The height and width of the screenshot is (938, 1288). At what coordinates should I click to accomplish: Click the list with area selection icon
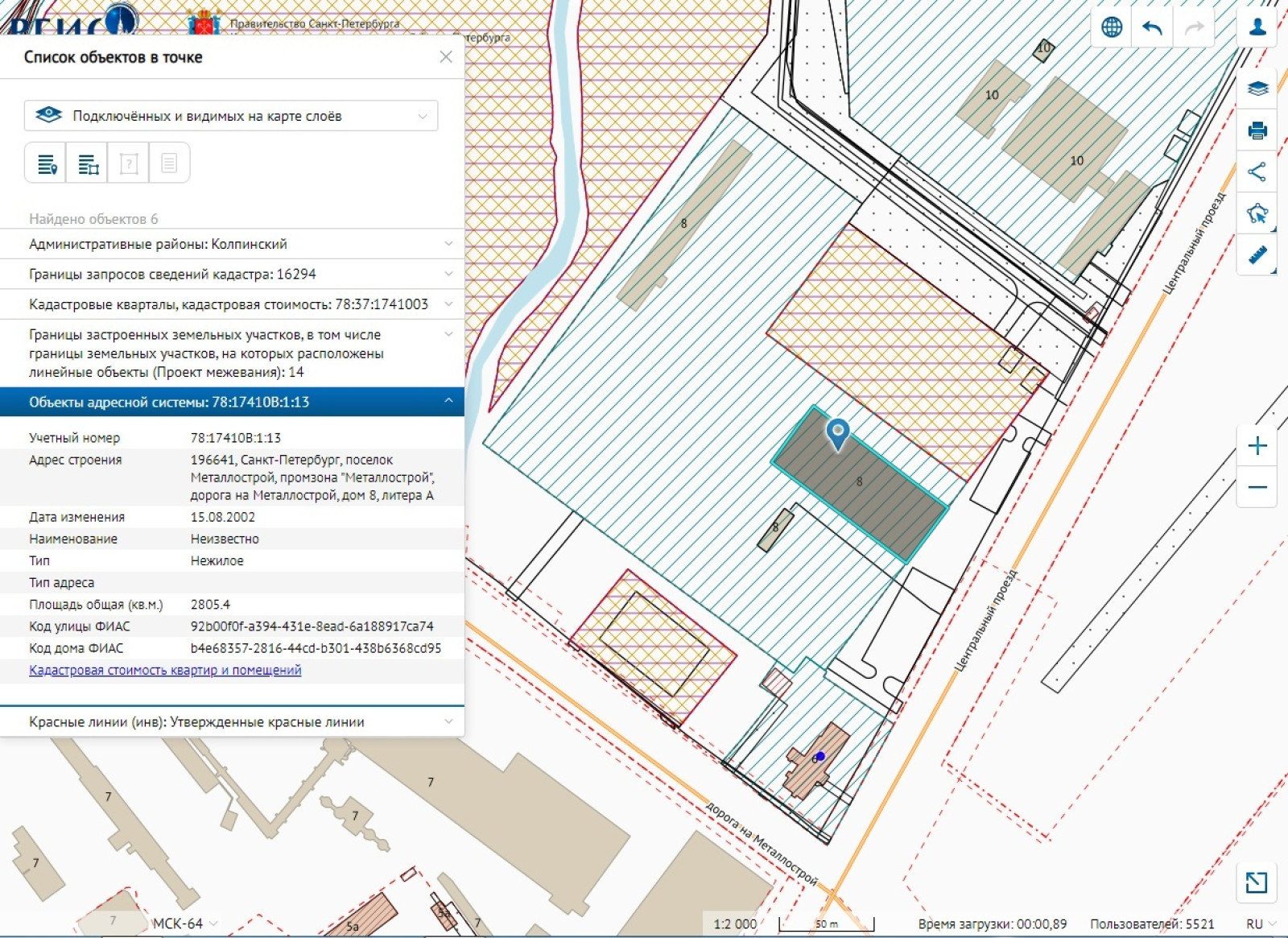tap(88, 164)
